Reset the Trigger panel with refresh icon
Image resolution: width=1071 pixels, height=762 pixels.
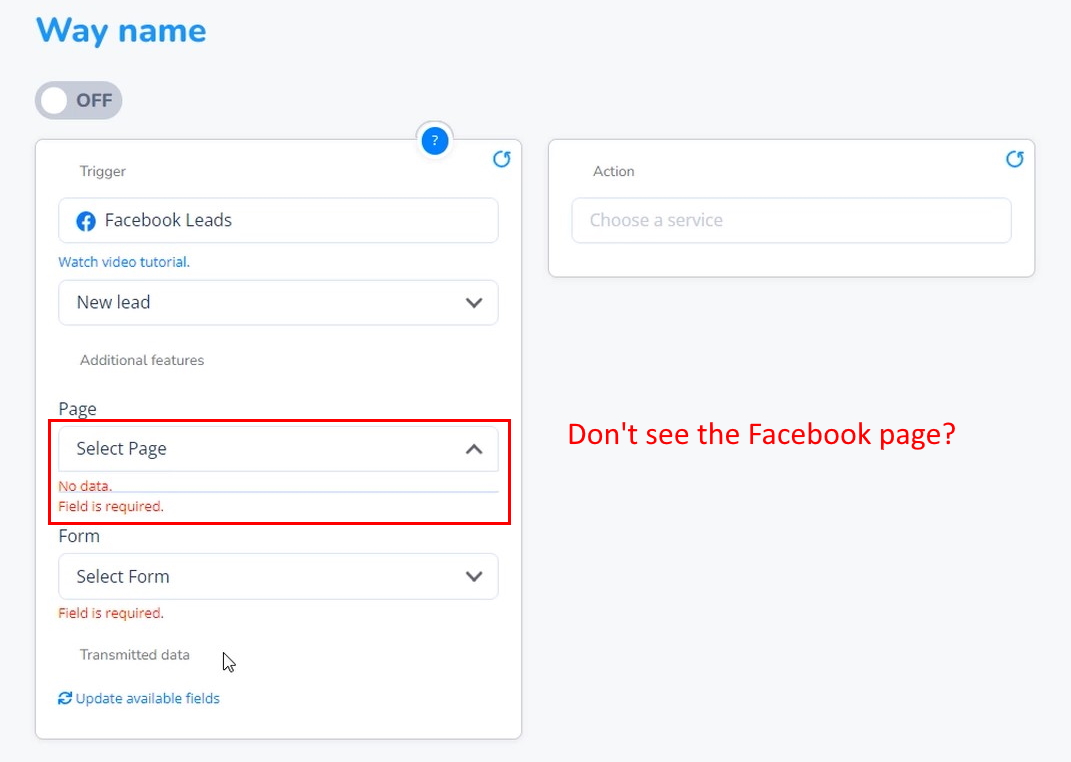pyautogui.click(x=501, y=159)
